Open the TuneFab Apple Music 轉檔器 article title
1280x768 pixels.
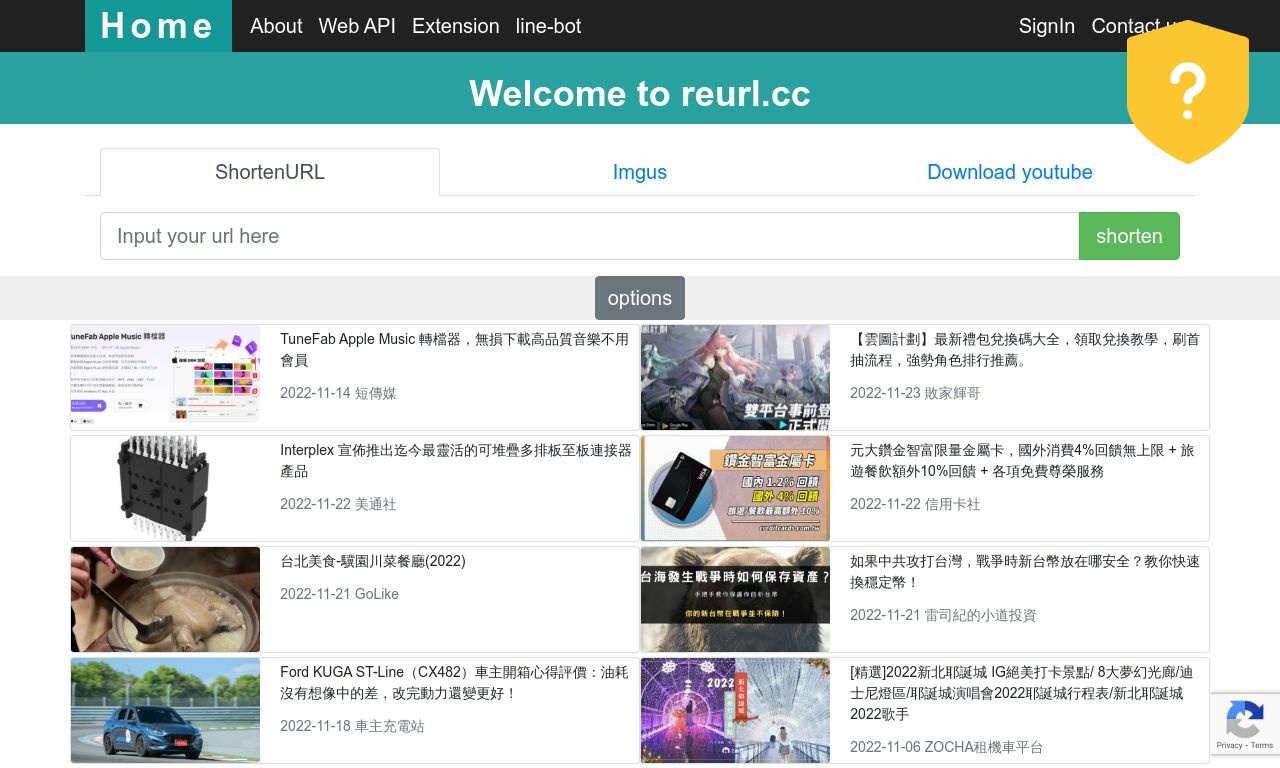(455, 349)
